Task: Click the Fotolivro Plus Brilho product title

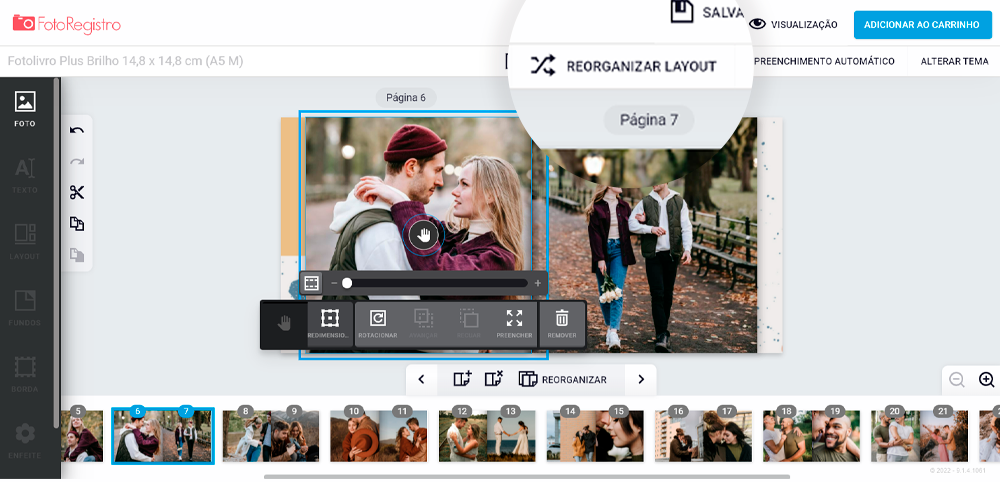Action: click(x=125, y=61)
